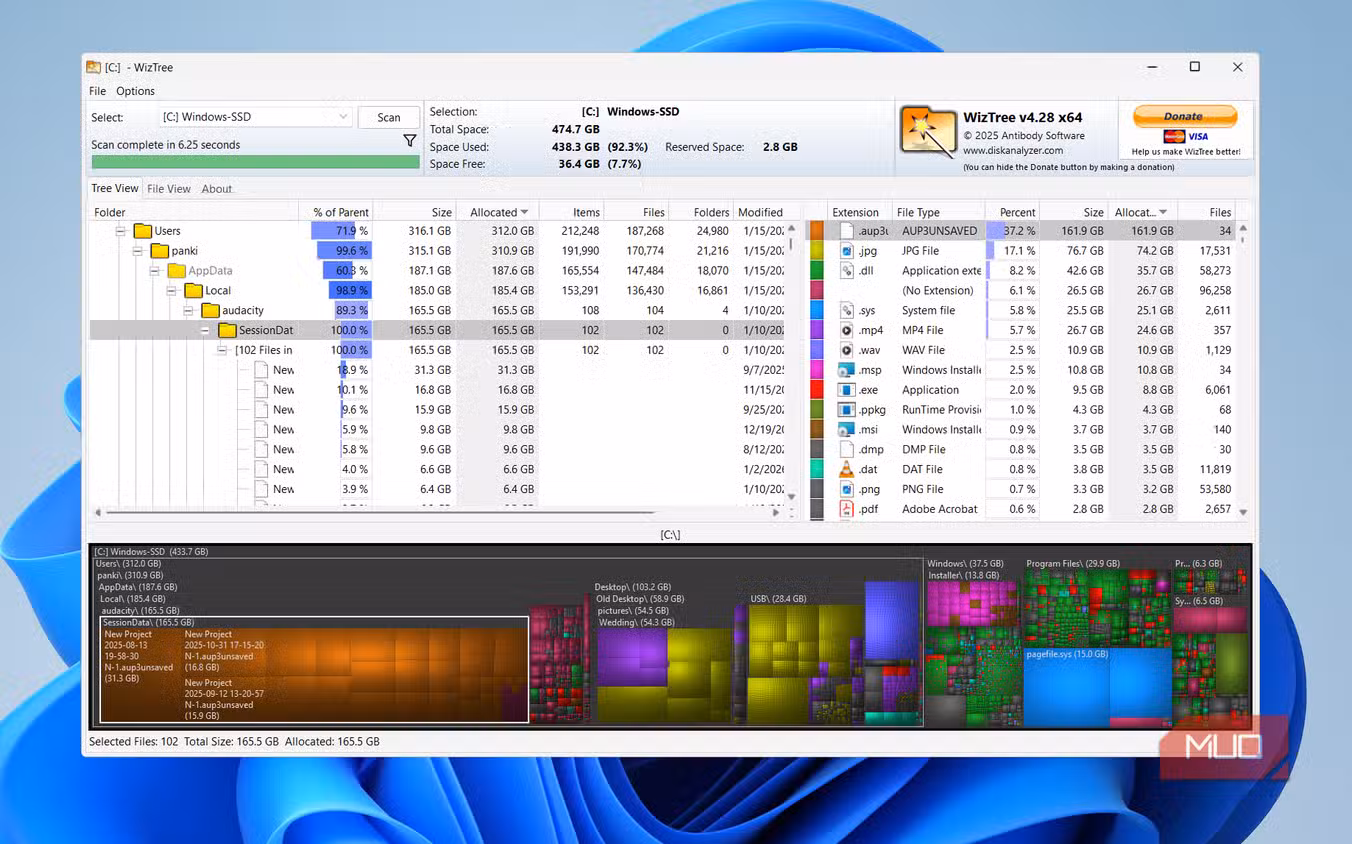This screenshot has height=844, width=1352.
Task: Click the .exe application icon
Action: pos(846,390)
